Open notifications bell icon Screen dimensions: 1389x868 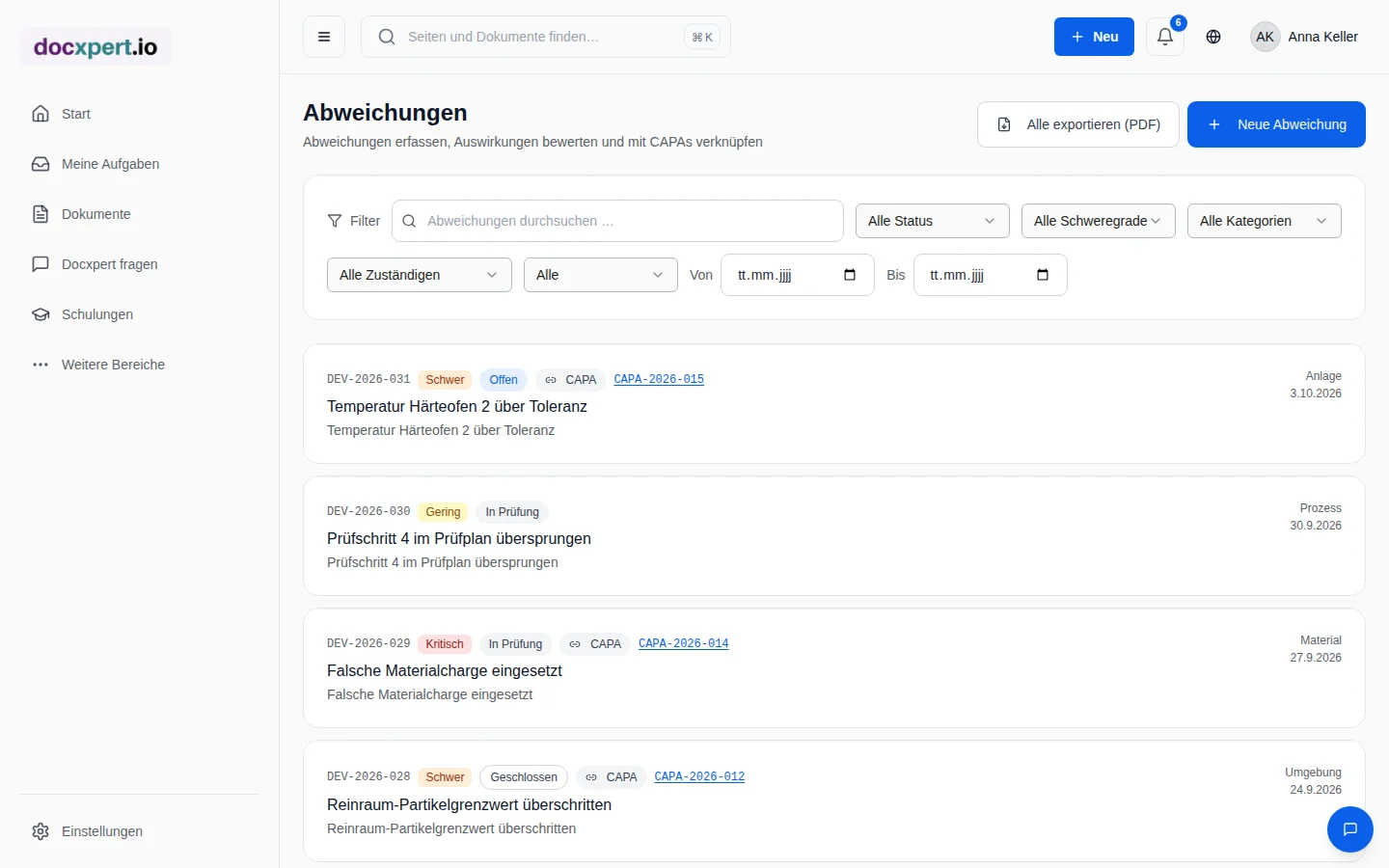click(x=1165, y=37)
